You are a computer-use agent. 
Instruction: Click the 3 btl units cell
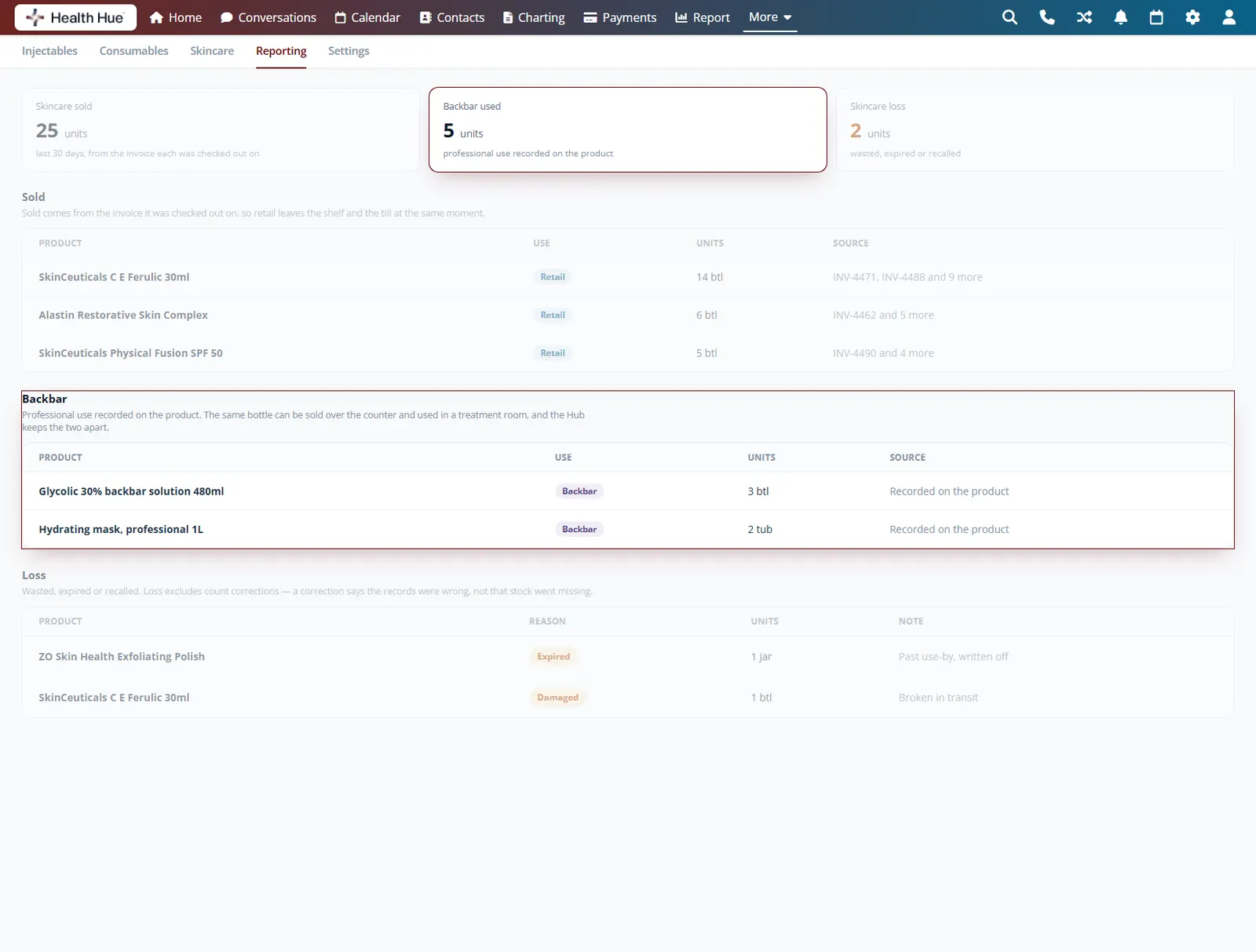(758, 491)
